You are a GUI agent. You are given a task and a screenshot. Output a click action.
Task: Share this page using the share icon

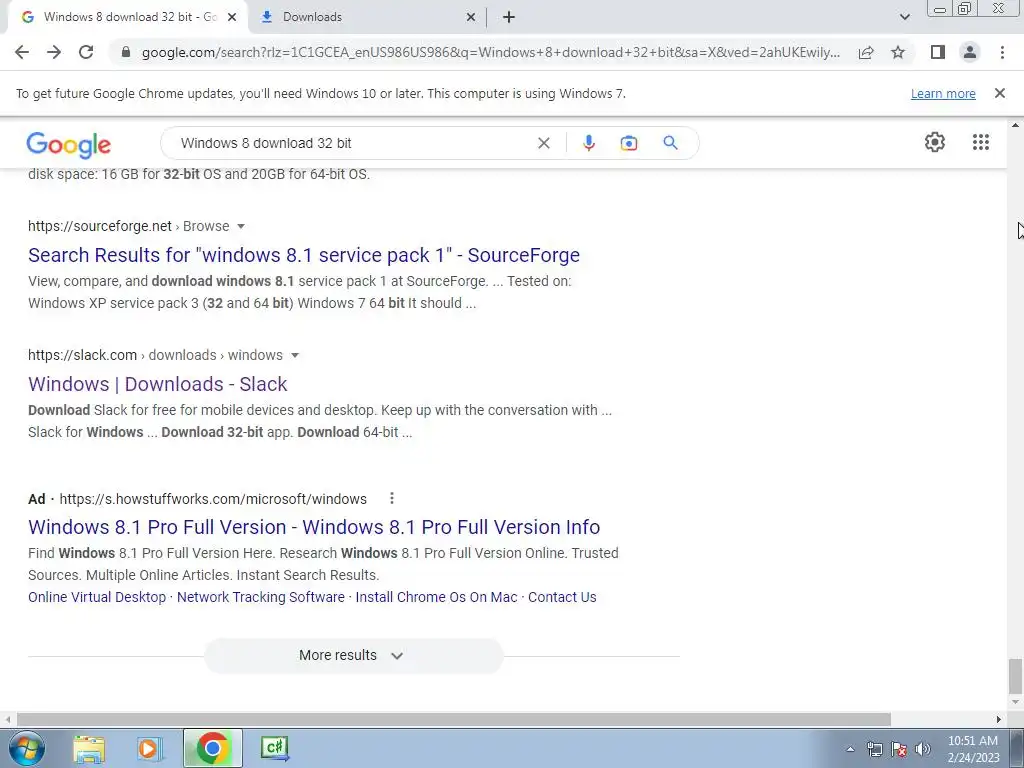pos(866,52)
